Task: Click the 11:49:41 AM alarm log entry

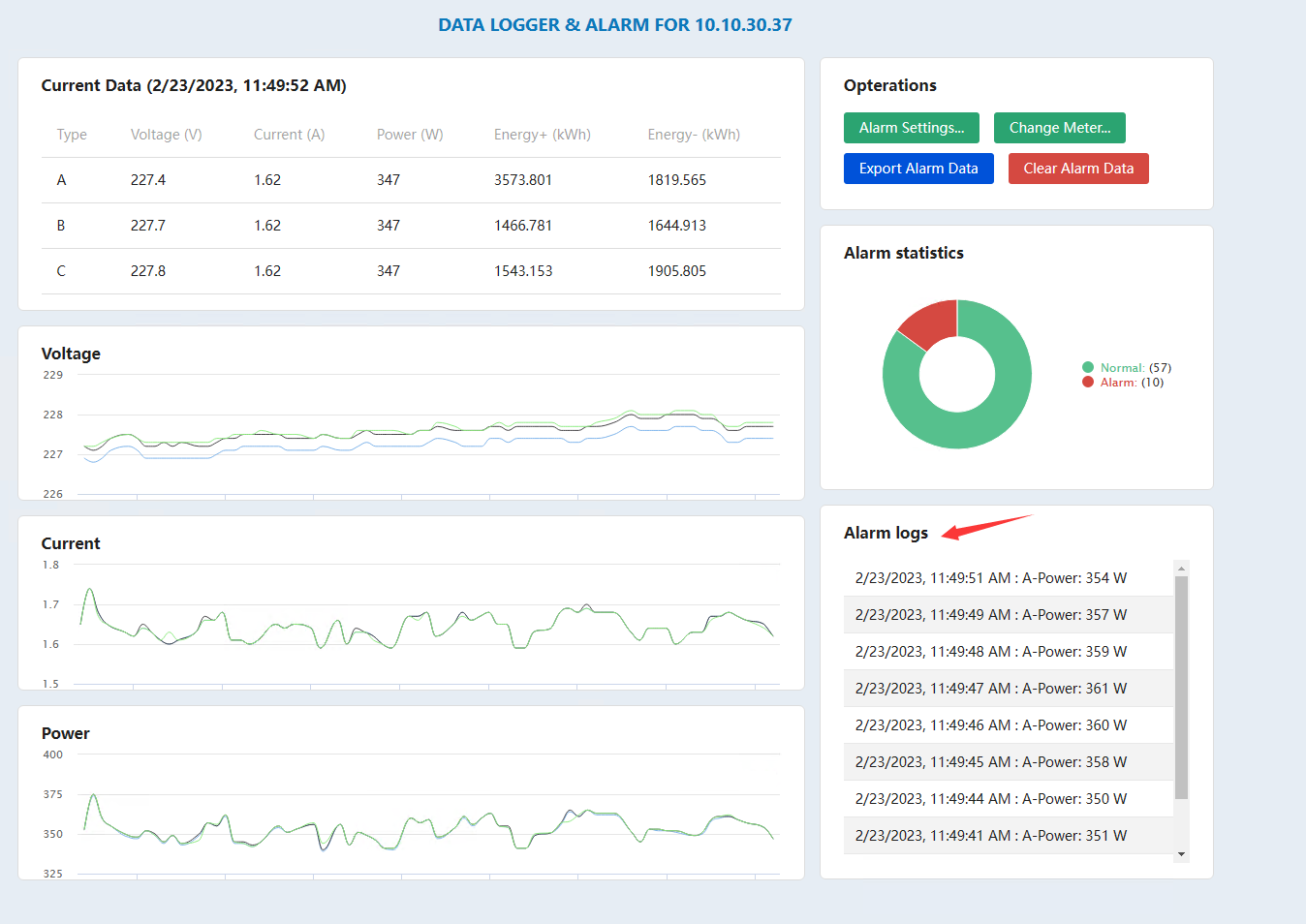Action: pos(990,836)
